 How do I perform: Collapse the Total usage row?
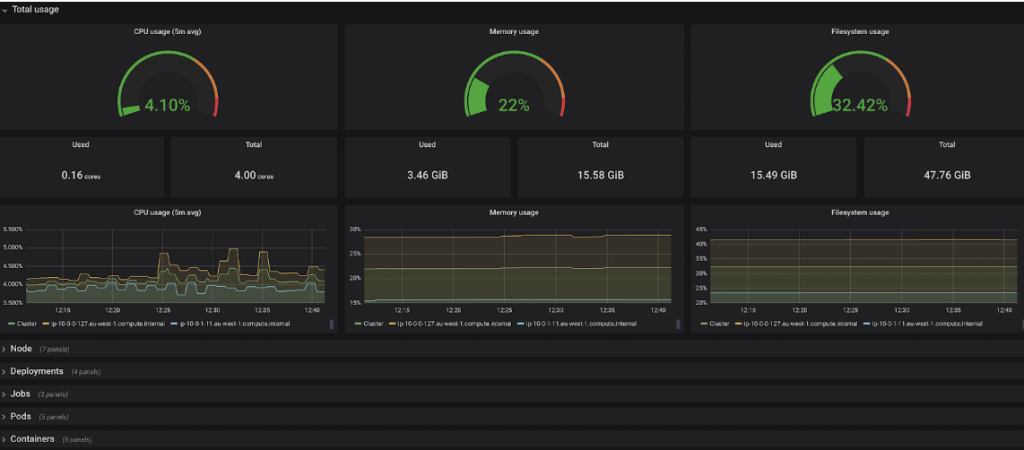tap(31, 10)
